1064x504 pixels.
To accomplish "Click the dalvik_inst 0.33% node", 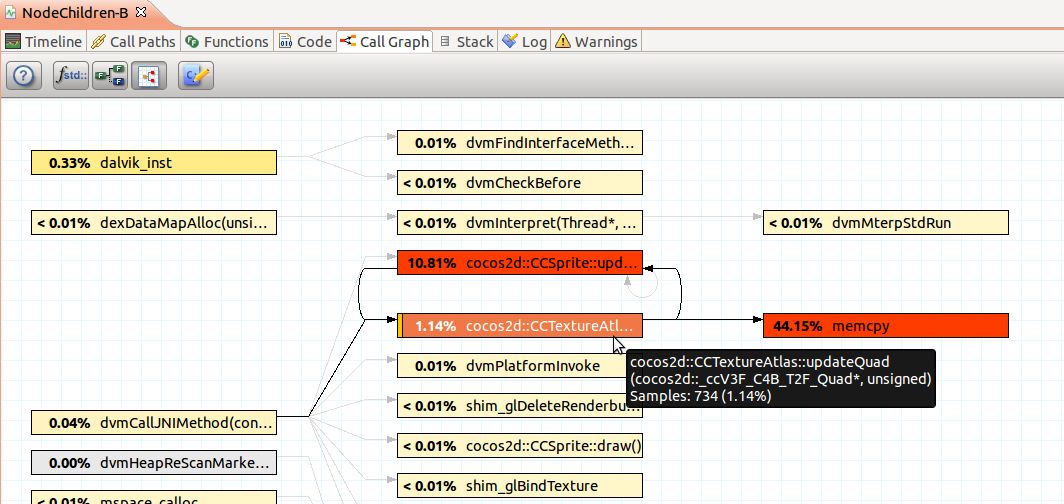I will tap(153, 162).
